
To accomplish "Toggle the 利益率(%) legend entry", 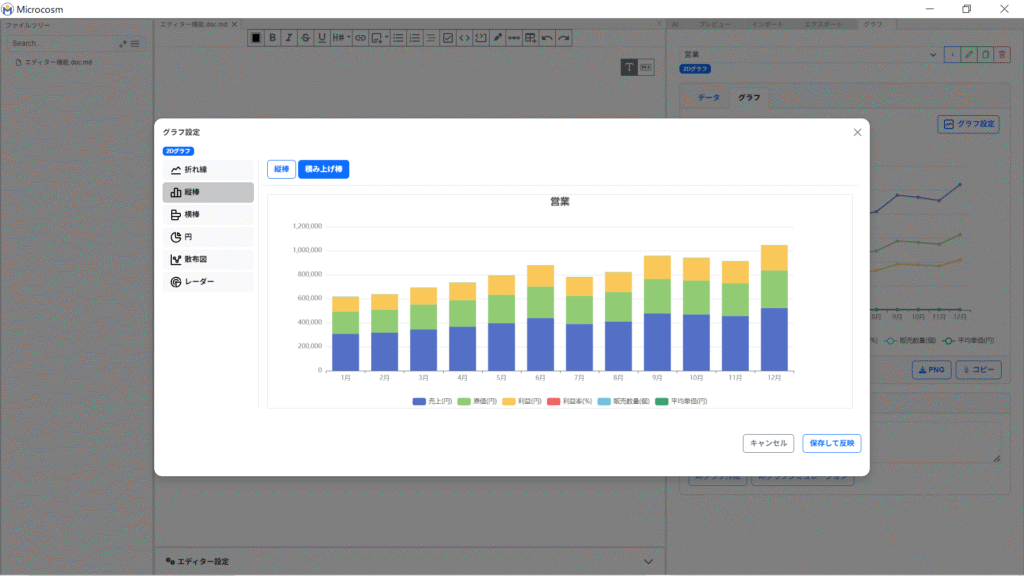I will pos(571,401).
